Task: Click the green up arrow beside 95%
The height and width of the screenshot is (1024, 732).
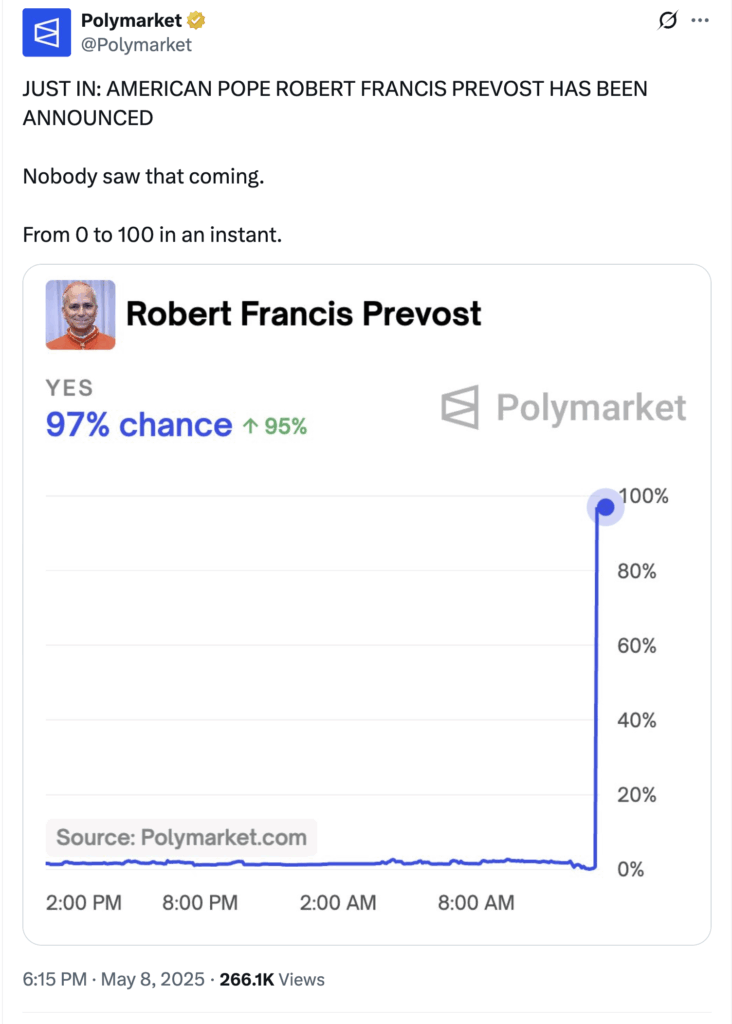Action: click(x=250, y=426)
